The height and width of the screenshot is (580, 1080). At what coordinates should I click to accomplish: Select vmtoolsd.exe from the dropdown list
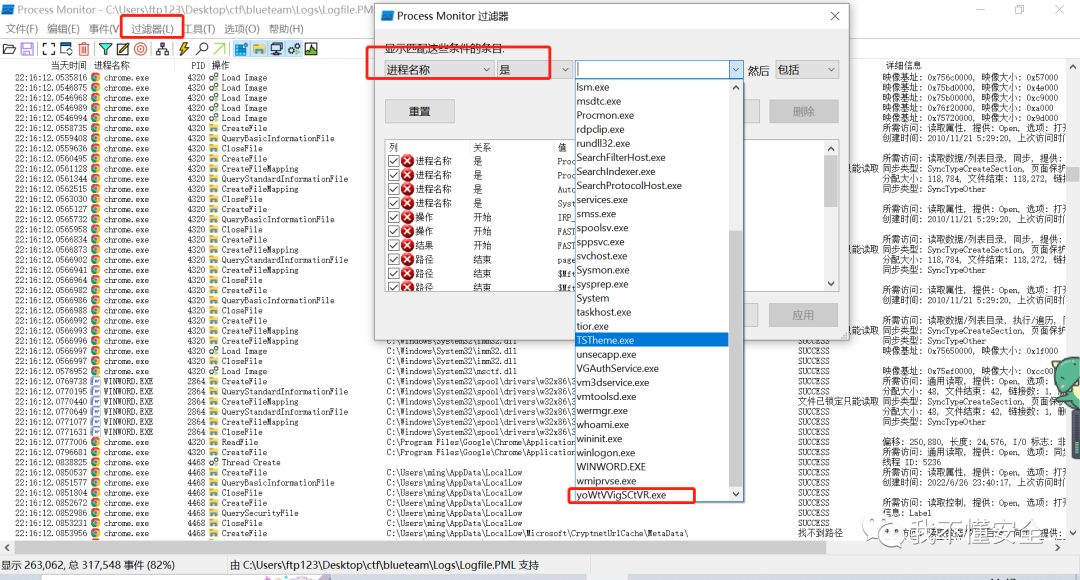coord(652,397)
